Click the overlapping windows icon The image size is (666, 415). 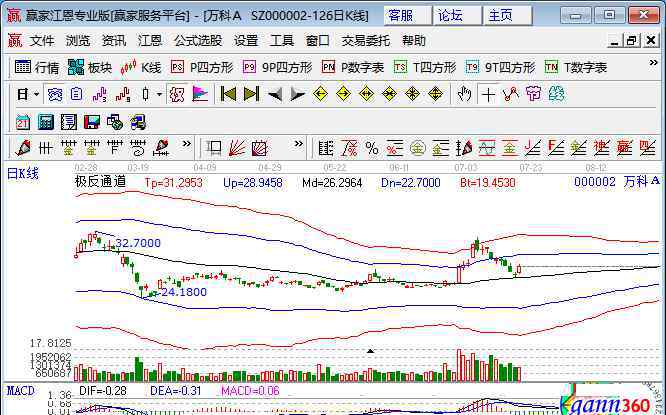tap(115, 122)
